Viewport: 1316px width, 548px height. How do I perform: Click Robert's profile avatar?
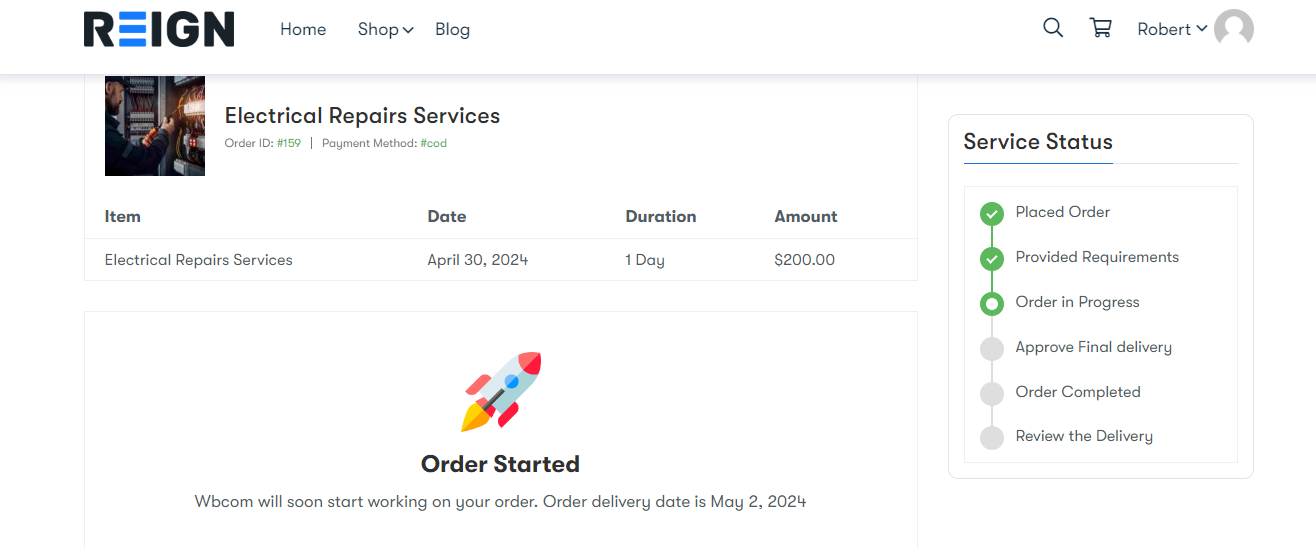pyautogui.click(x=1233, y=29)
